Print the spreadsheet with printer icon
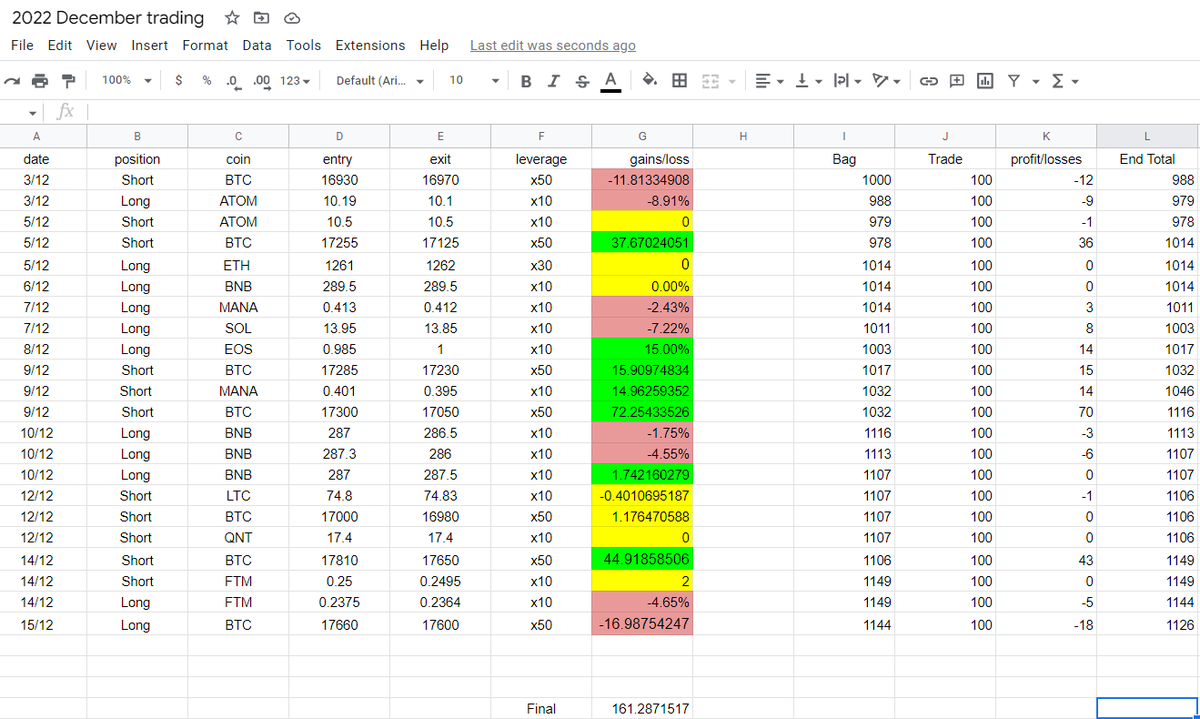The height and width of the screenshot is (719, 1200). pos(40,80)
